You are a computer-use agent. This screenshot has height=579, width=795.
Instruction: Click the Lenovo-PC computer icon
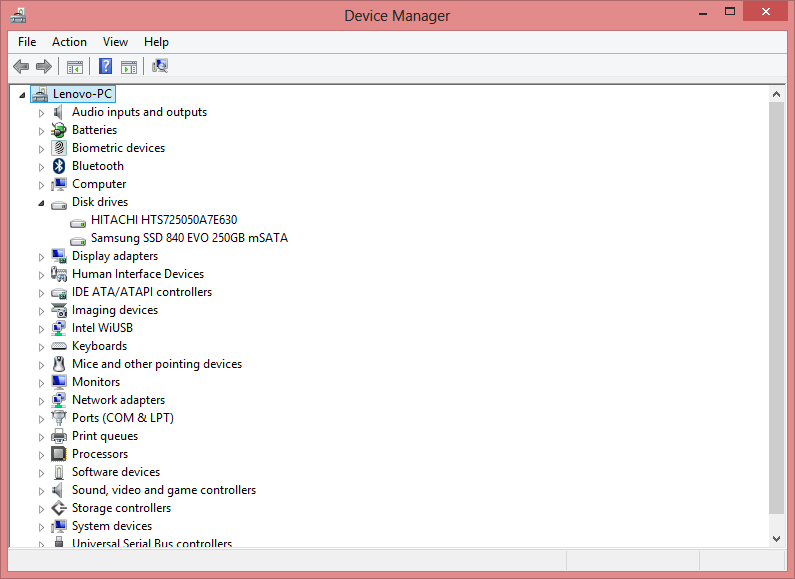click(40, 94)
